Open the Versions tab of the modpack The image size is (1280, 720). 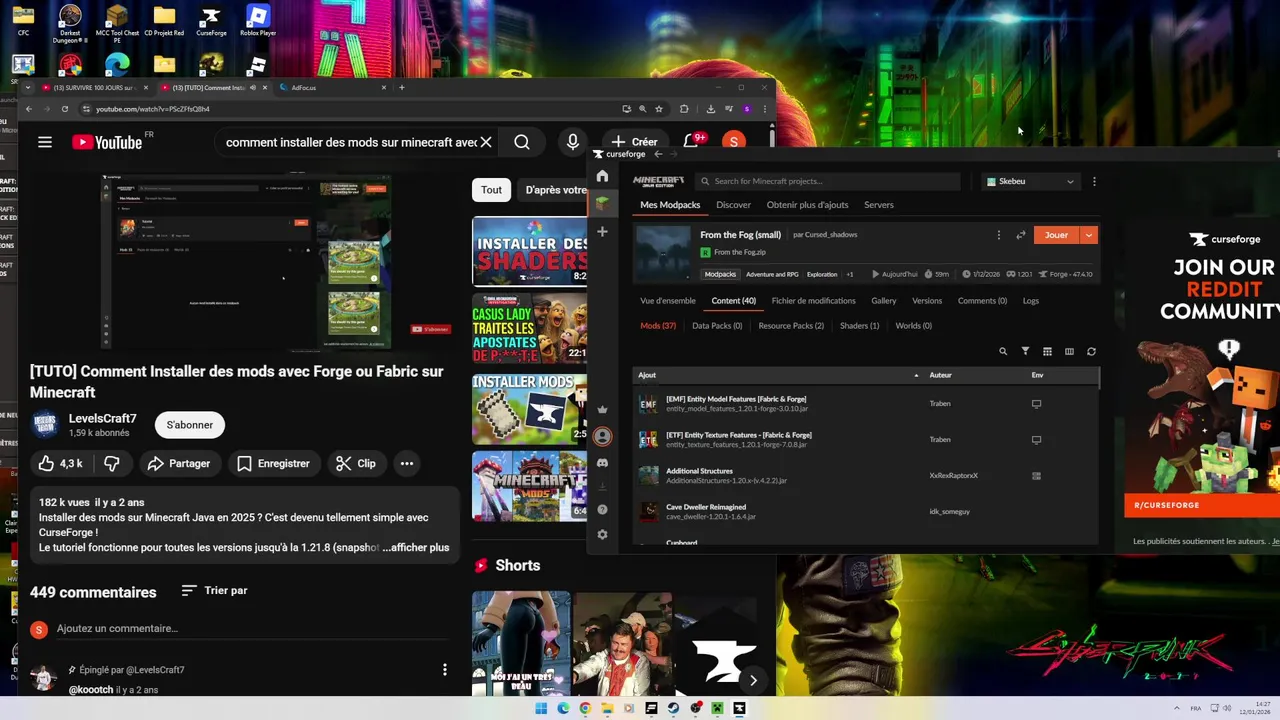click(x=927, y=301)
